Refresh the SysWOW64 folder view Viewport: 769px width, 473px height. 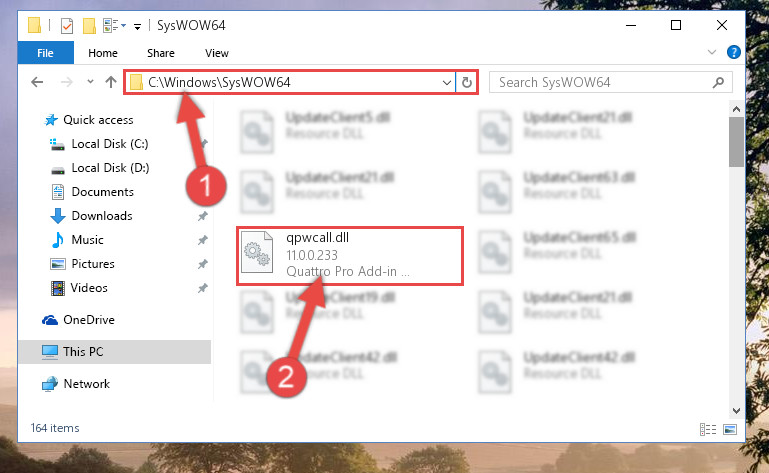point(467,82)
